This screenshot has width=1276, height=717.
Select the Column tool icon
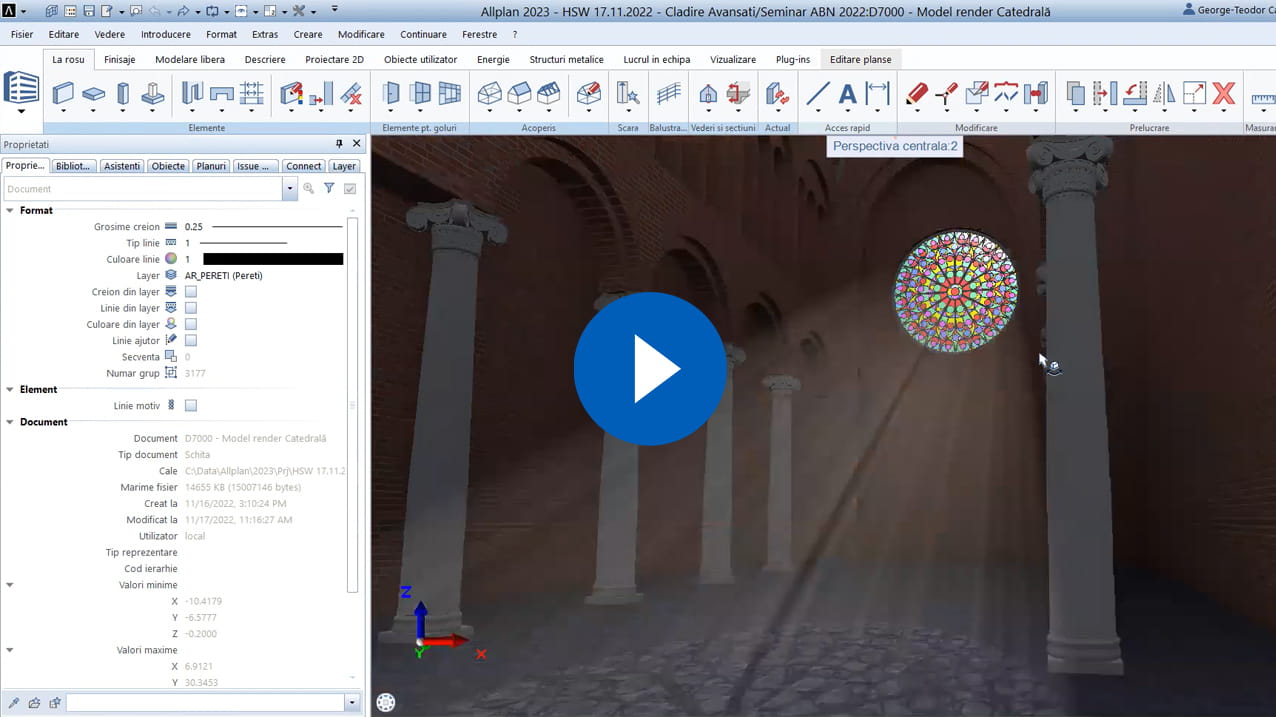pos(123,94)
